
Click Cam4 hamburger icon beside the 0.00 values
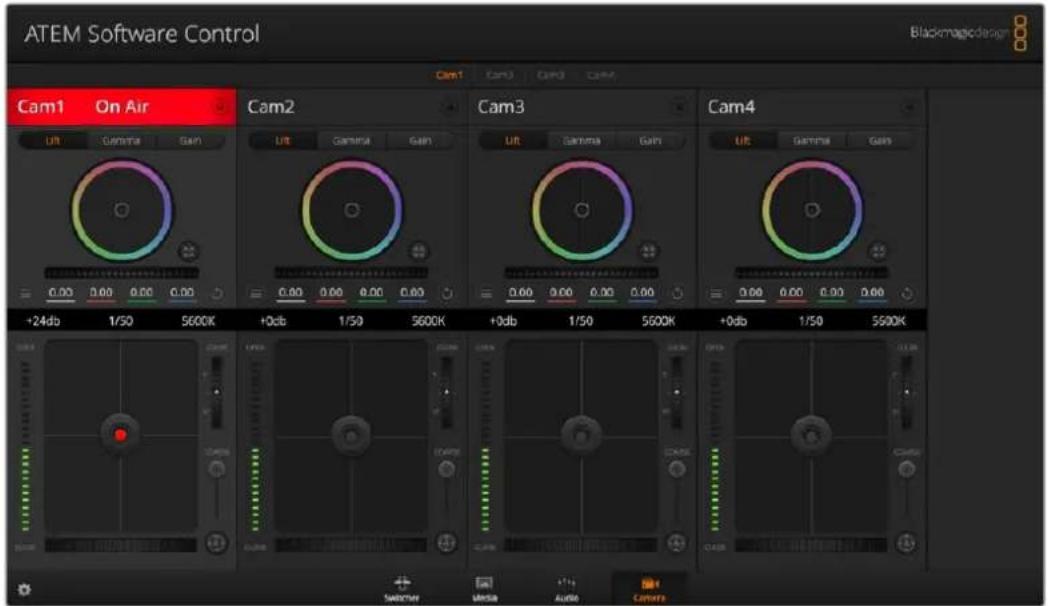[716, 293]
